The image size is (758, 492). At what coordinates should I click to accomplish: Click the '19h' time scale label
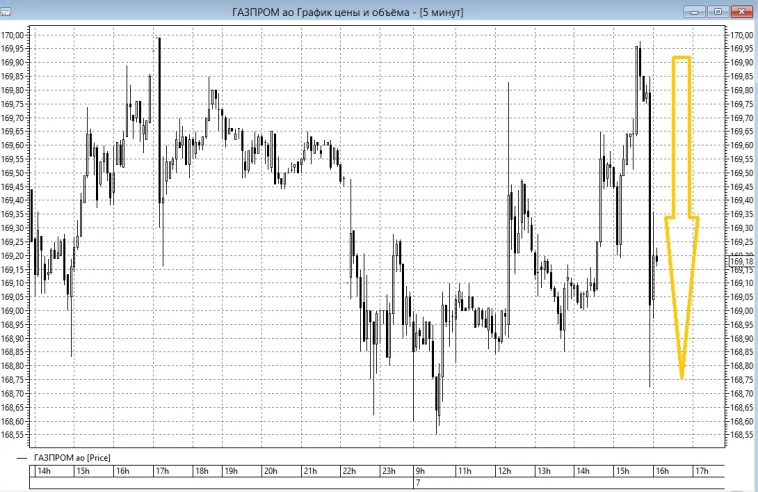[231, 471]
